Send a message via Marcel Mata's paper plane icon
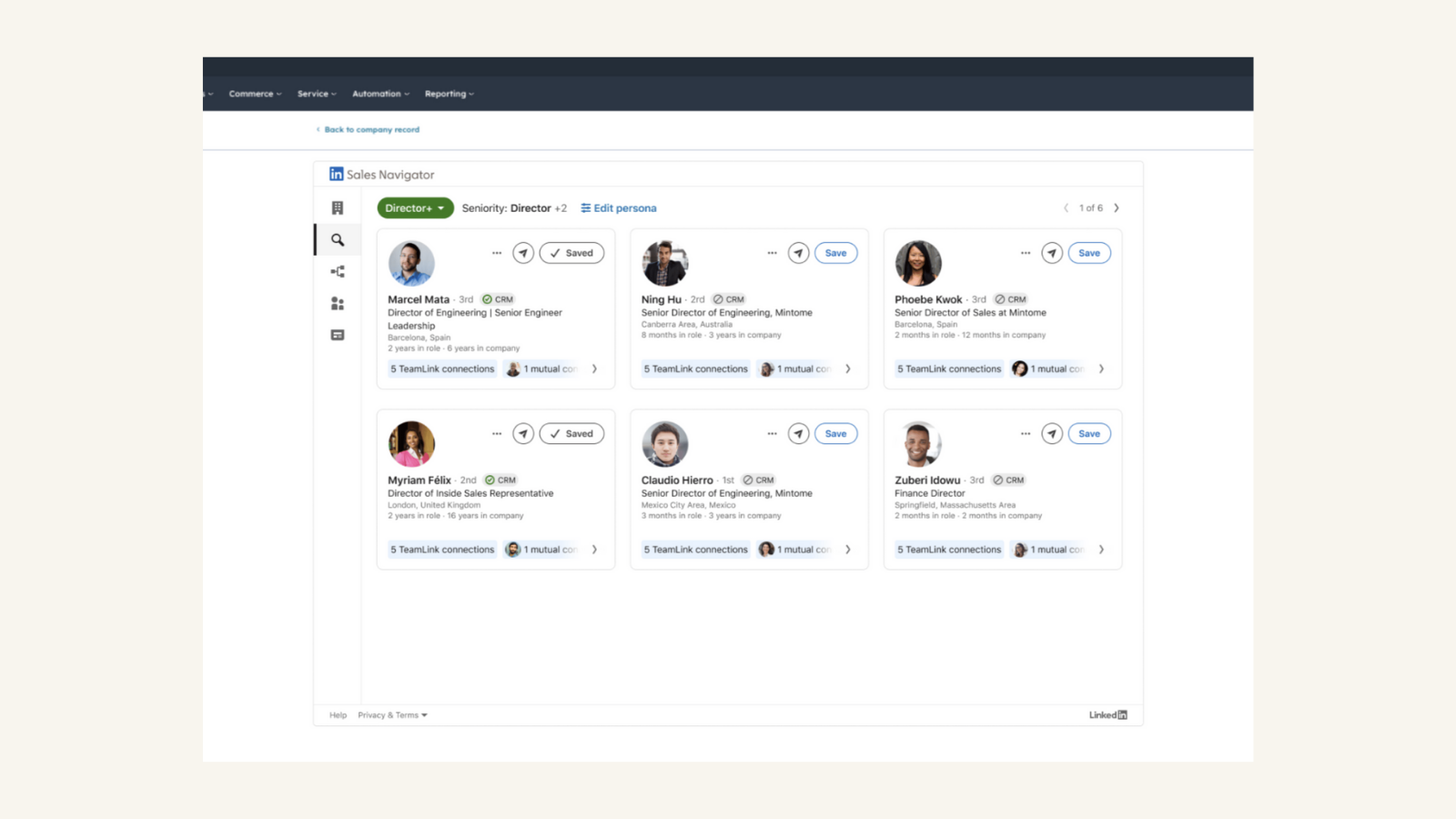 [523, 253]
